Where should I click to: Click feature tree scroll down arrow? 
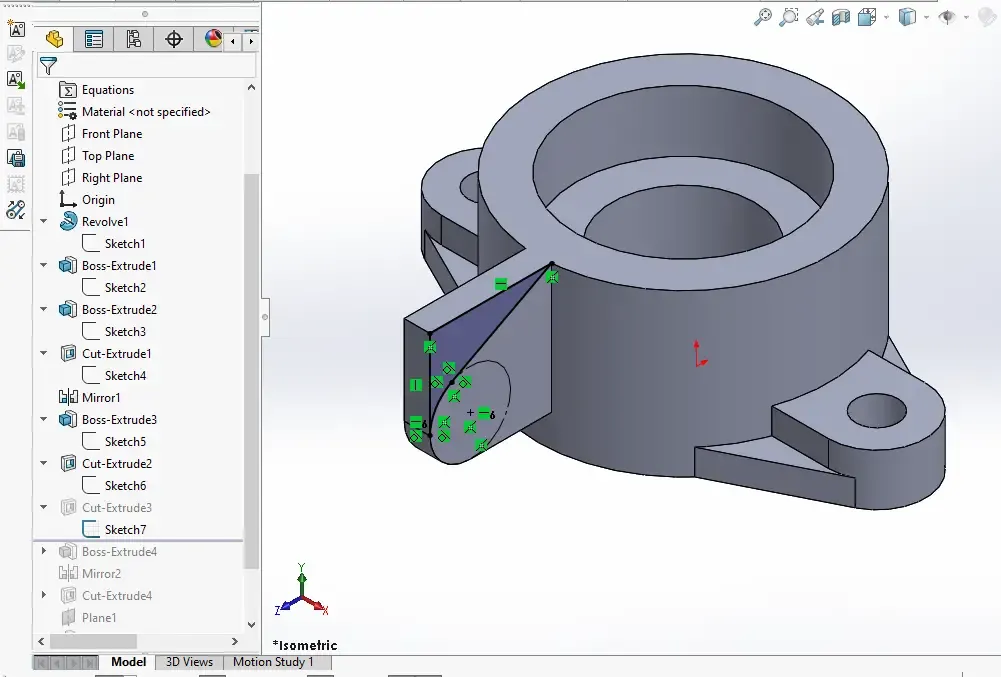coord(252,625)
